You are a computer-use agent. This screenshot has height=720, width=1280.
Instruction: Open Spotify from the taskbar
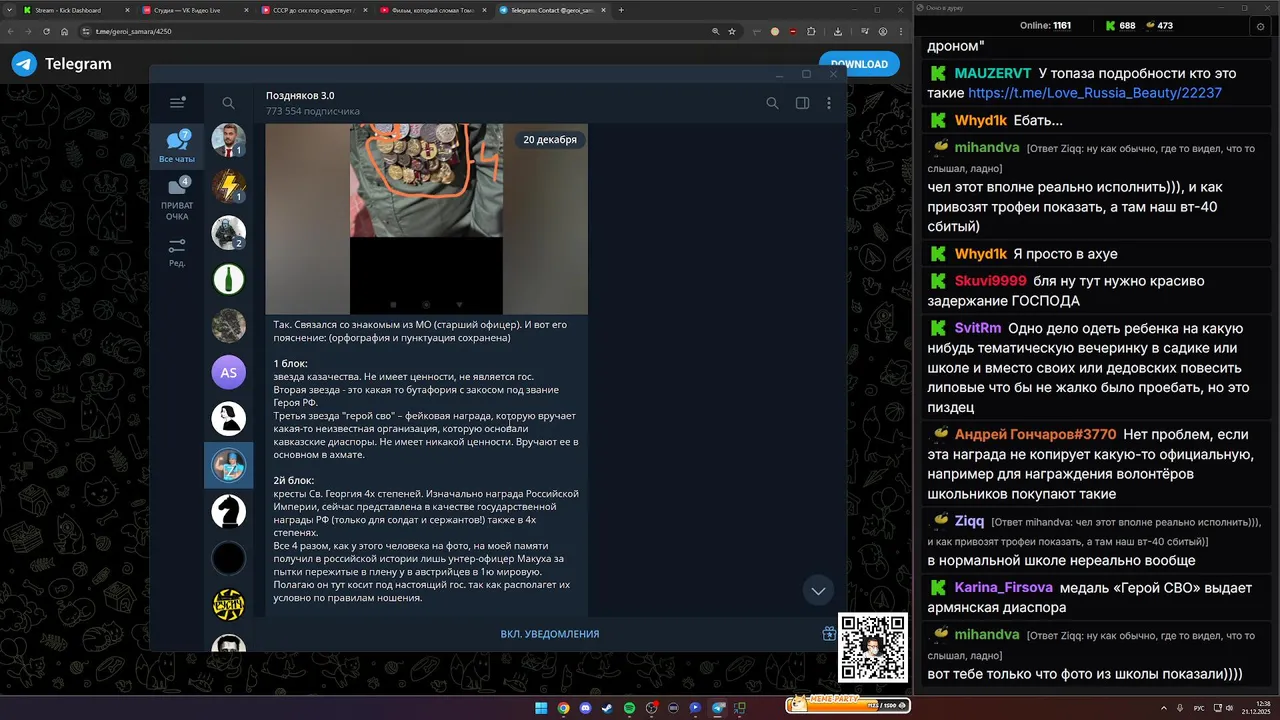coord(629,708)
